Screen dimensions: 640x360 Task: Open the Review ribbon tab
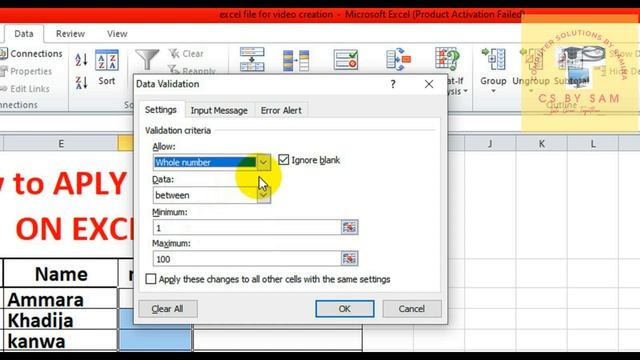(x=70, y=34)
